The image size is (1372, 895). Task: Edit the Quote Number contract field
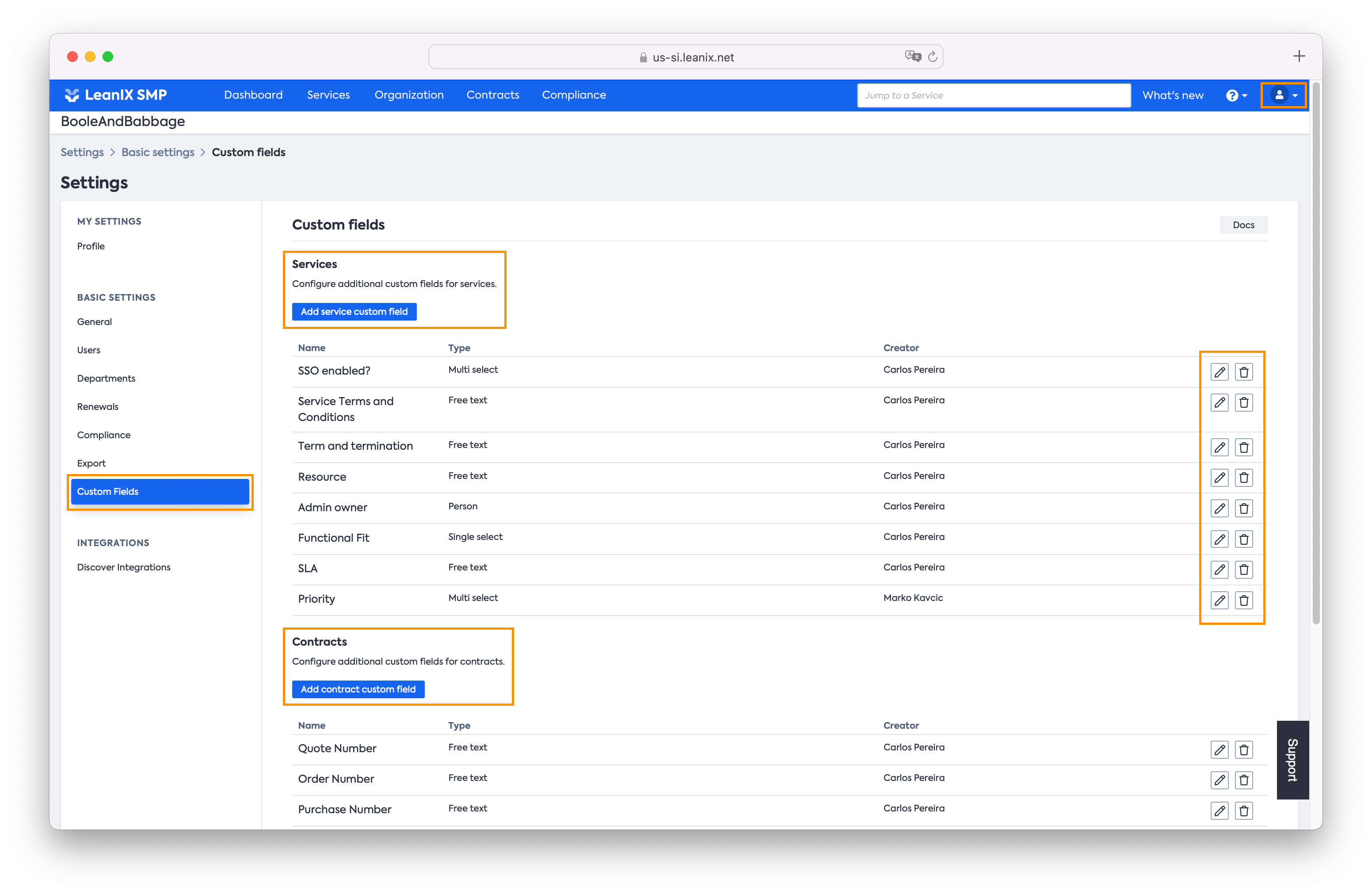pos(1219,750)
